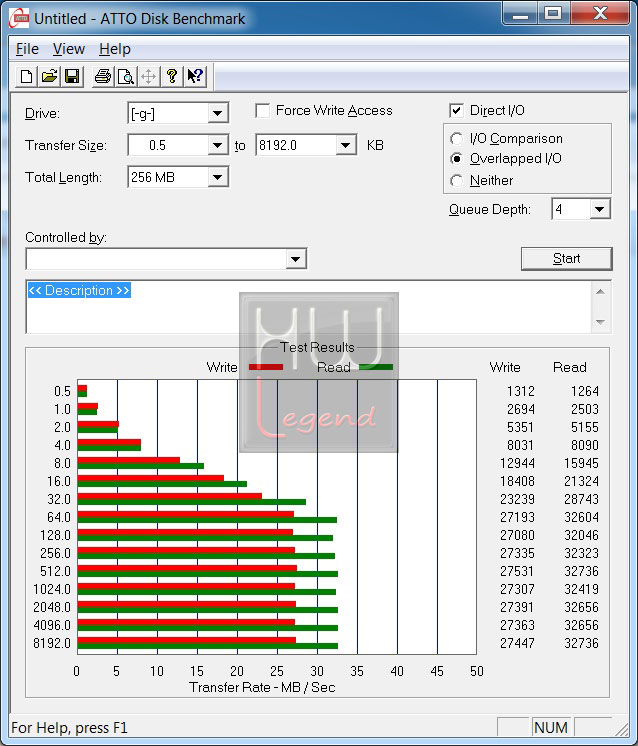Image resolution: width=638 pixels, height=746 pixels.
Task: Click the read value 28743
Action: [581, 499]
